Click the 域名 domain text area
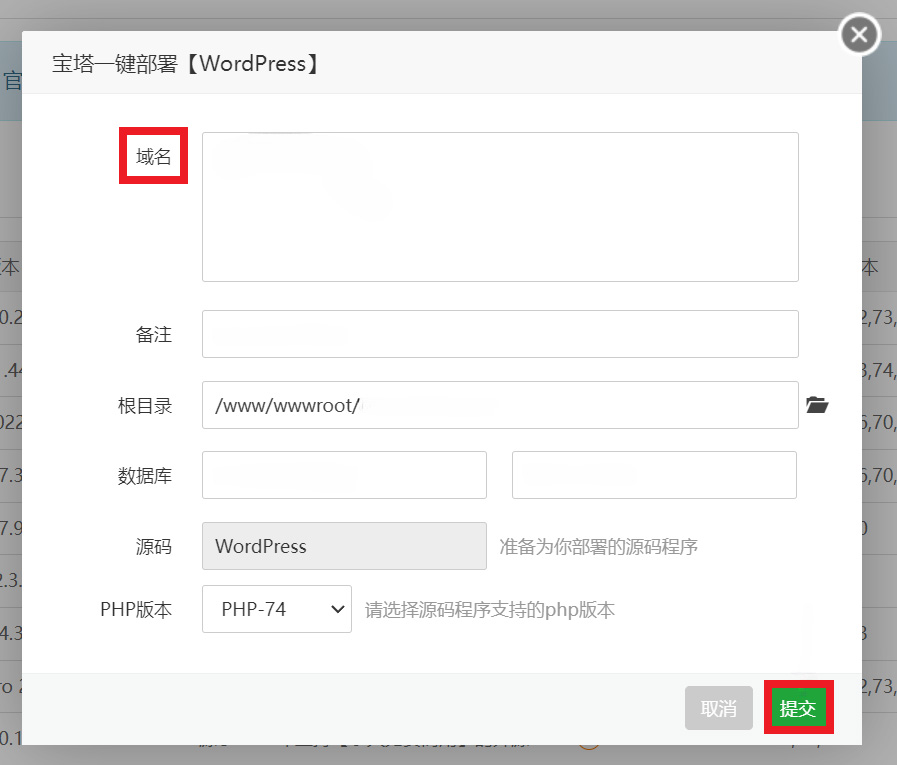This screenshot has height=765, width=897. (x=500, y=207)
